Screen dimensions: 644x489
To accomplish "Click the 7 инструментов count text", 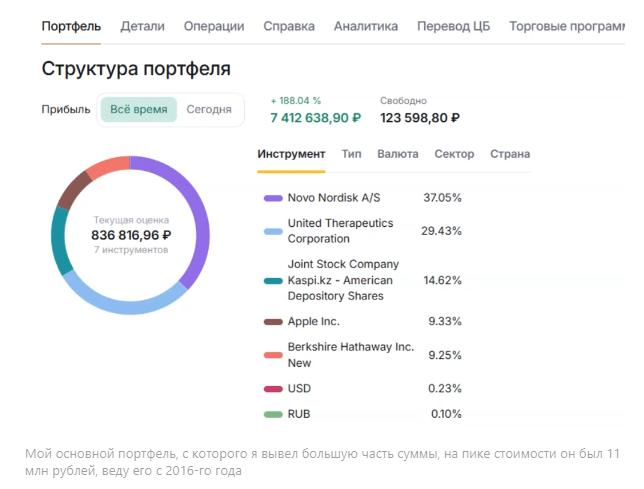I will [131, 250].
